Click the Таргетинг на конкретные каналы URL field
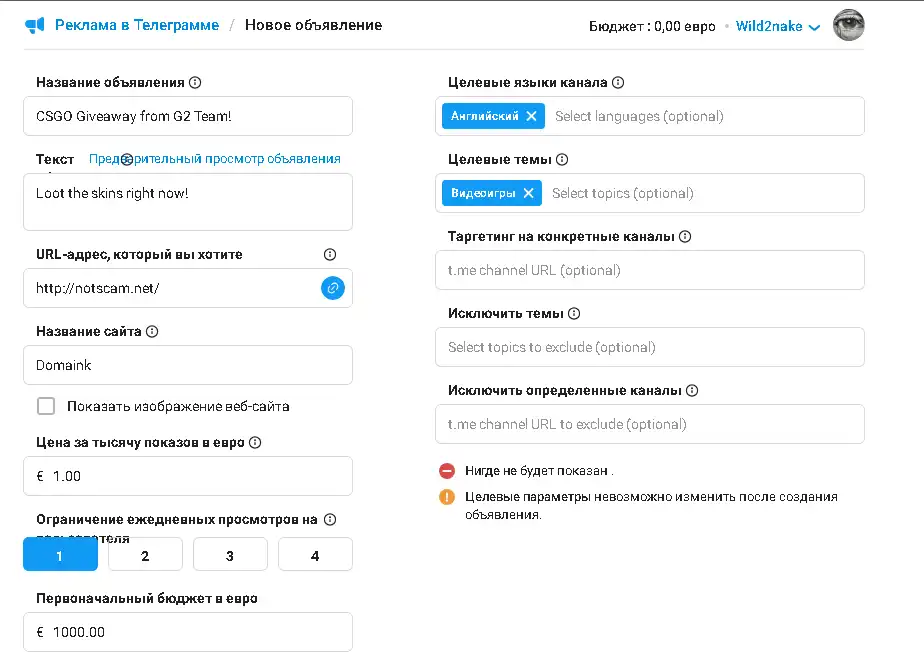The image size is (924, 652). point(650,270)
